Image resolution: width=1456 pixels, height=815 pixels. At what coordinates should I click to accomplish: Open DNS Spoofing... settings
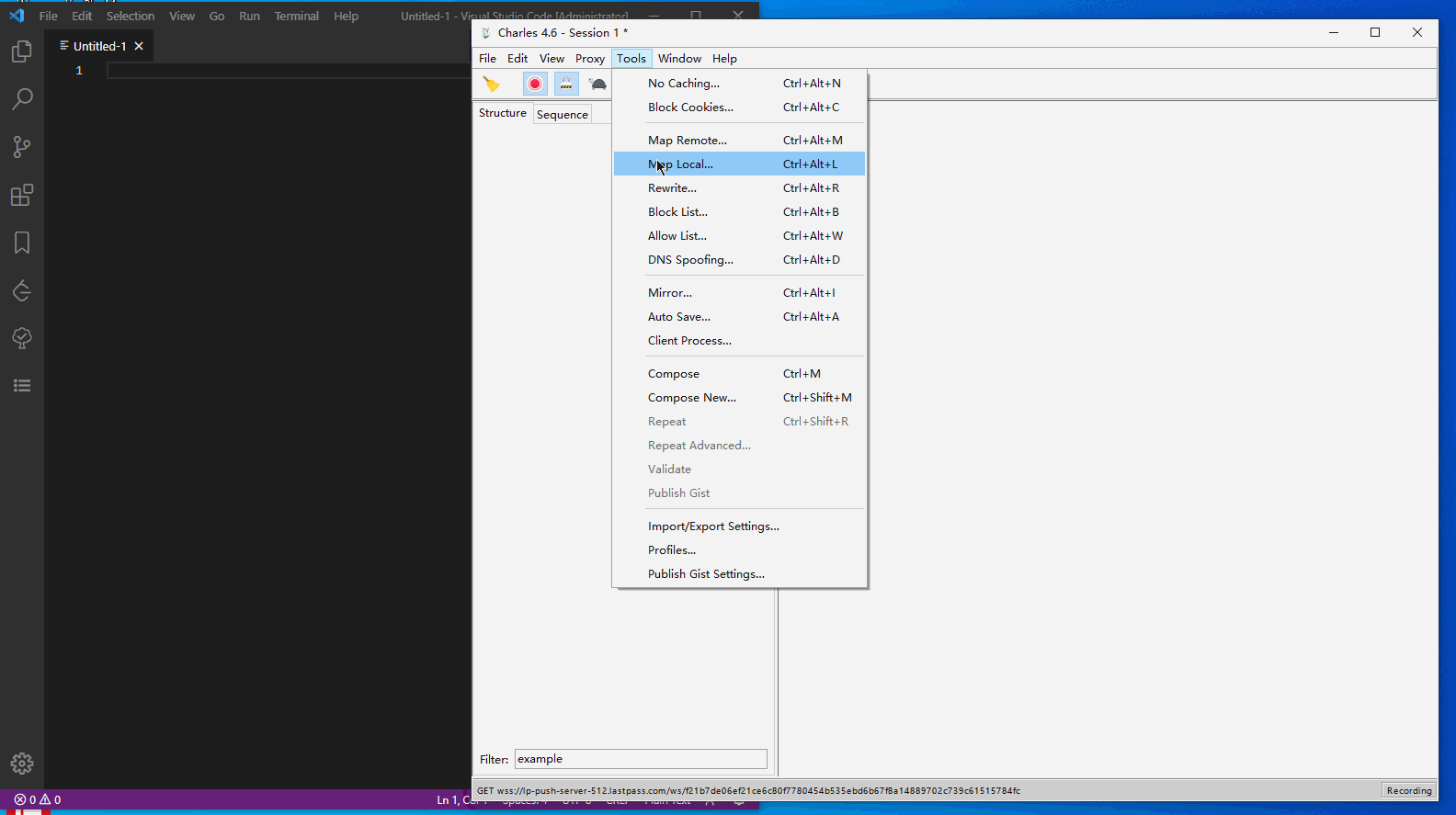(739, 260)
